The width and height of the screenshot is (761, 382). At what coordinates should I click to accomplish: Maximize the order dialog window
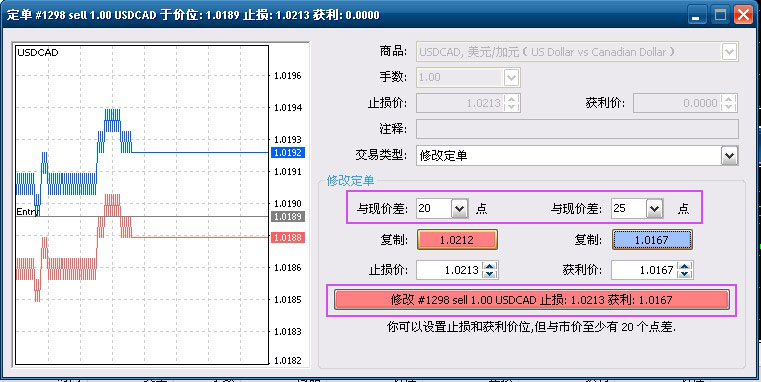pos(720,15)
